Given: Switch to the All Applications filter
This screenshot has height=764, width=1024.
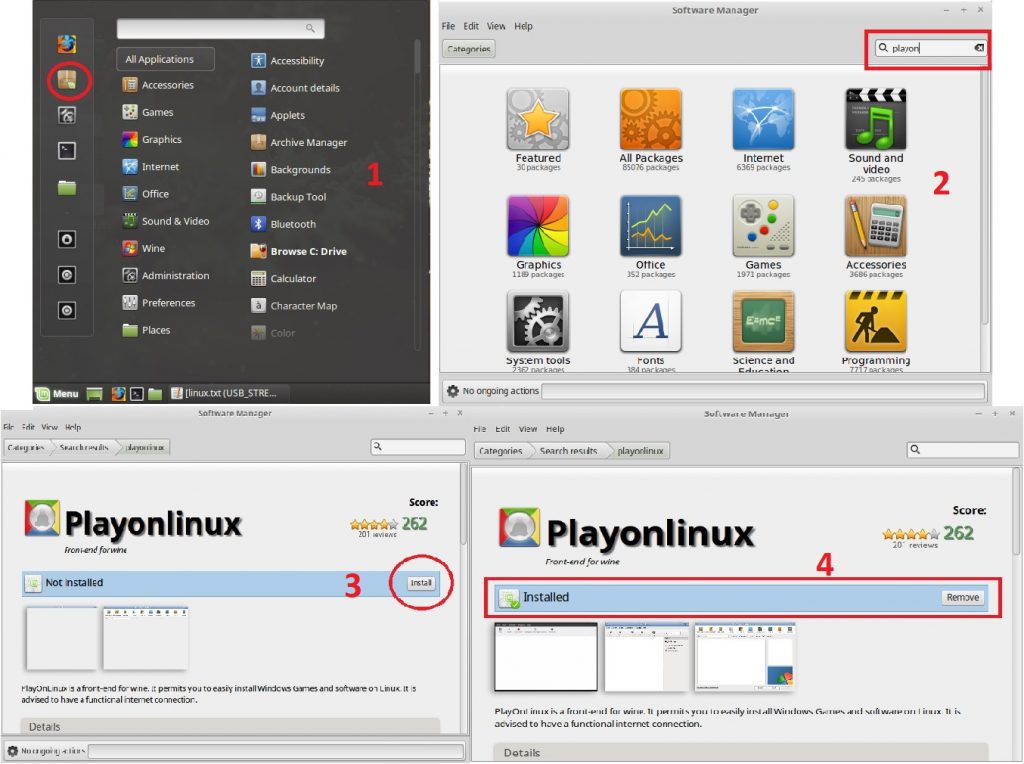Looking at the screenshot, I should [164, 58].
